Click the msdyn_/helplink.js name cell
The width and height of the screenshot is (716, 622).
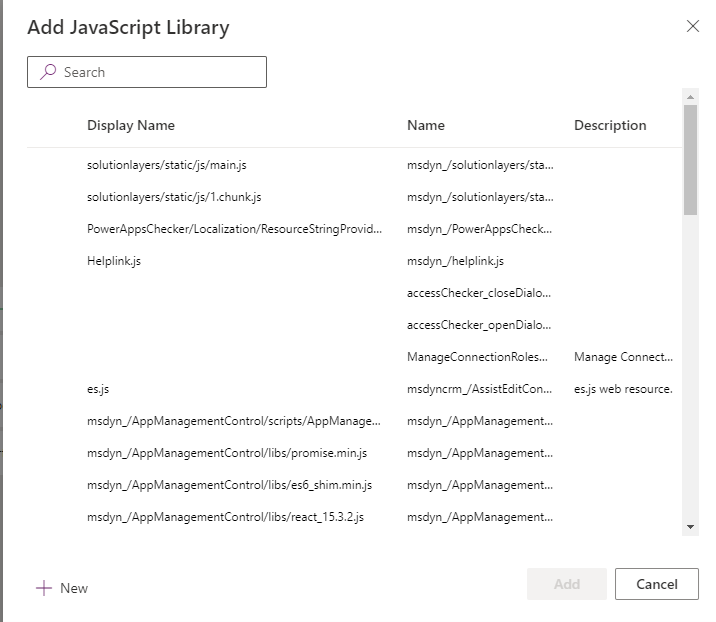(x=455, y=261)
